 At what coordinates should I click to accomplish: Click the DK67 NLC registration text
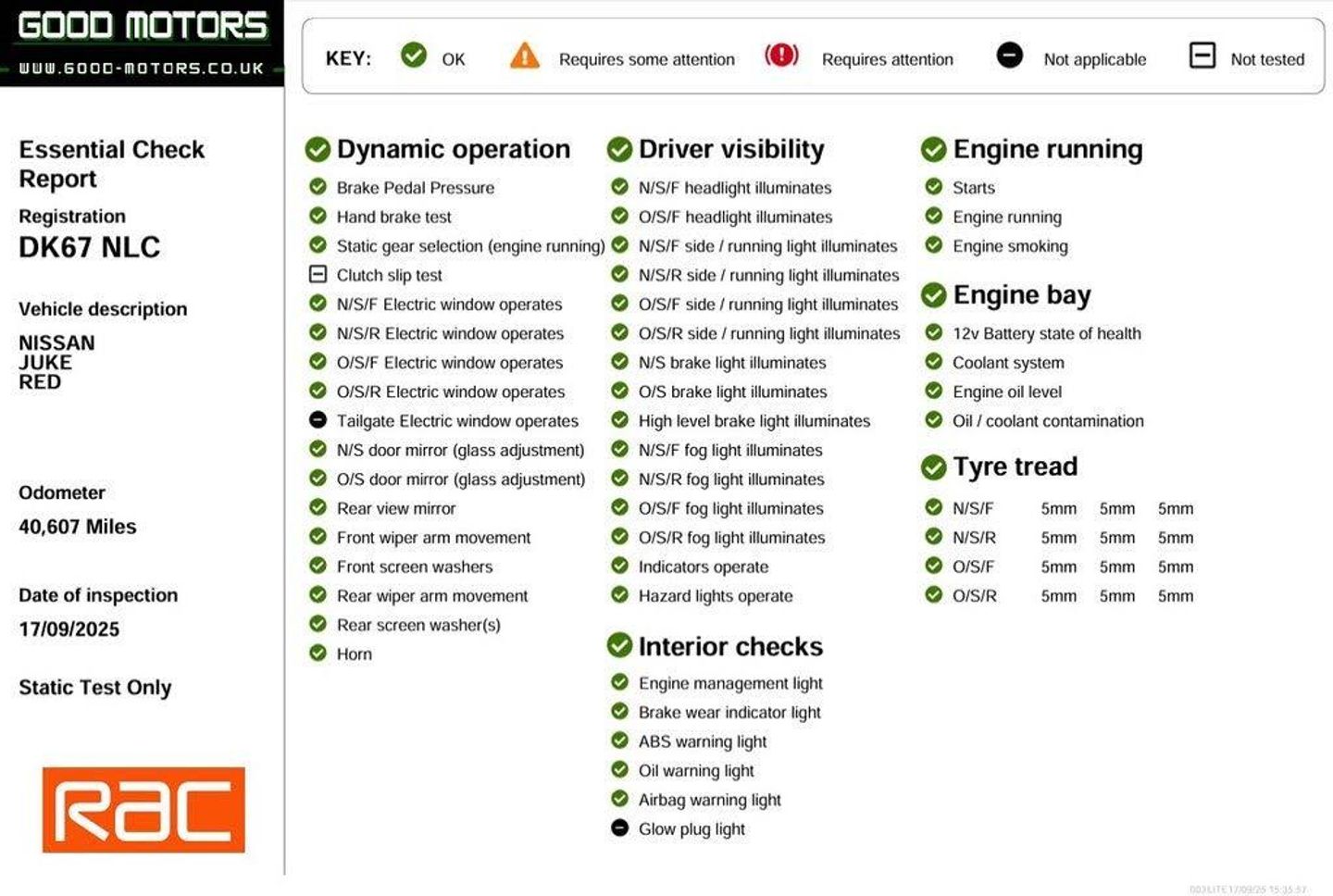[90, 247]
